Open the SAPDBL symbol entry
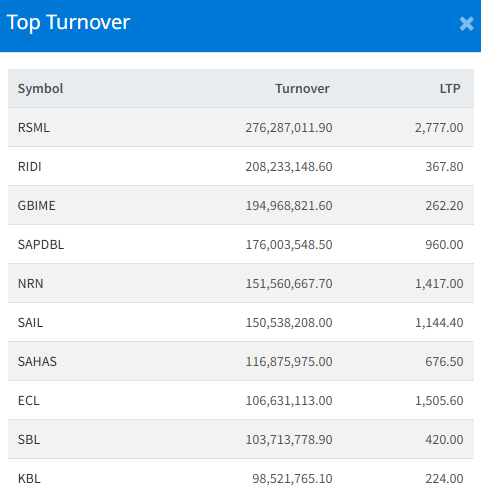 [41, 245]
